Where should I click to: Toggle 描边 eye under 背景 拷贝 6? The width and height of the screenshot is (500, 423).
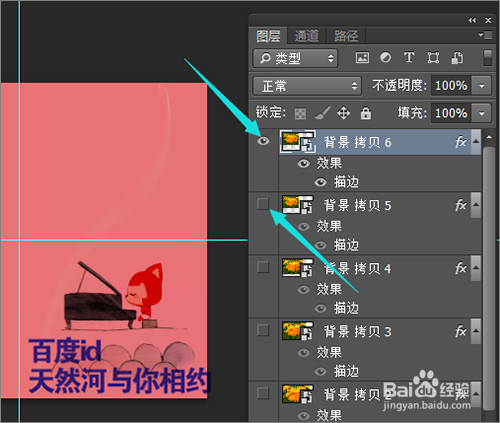pyautogui.click(x=320, y=182)
